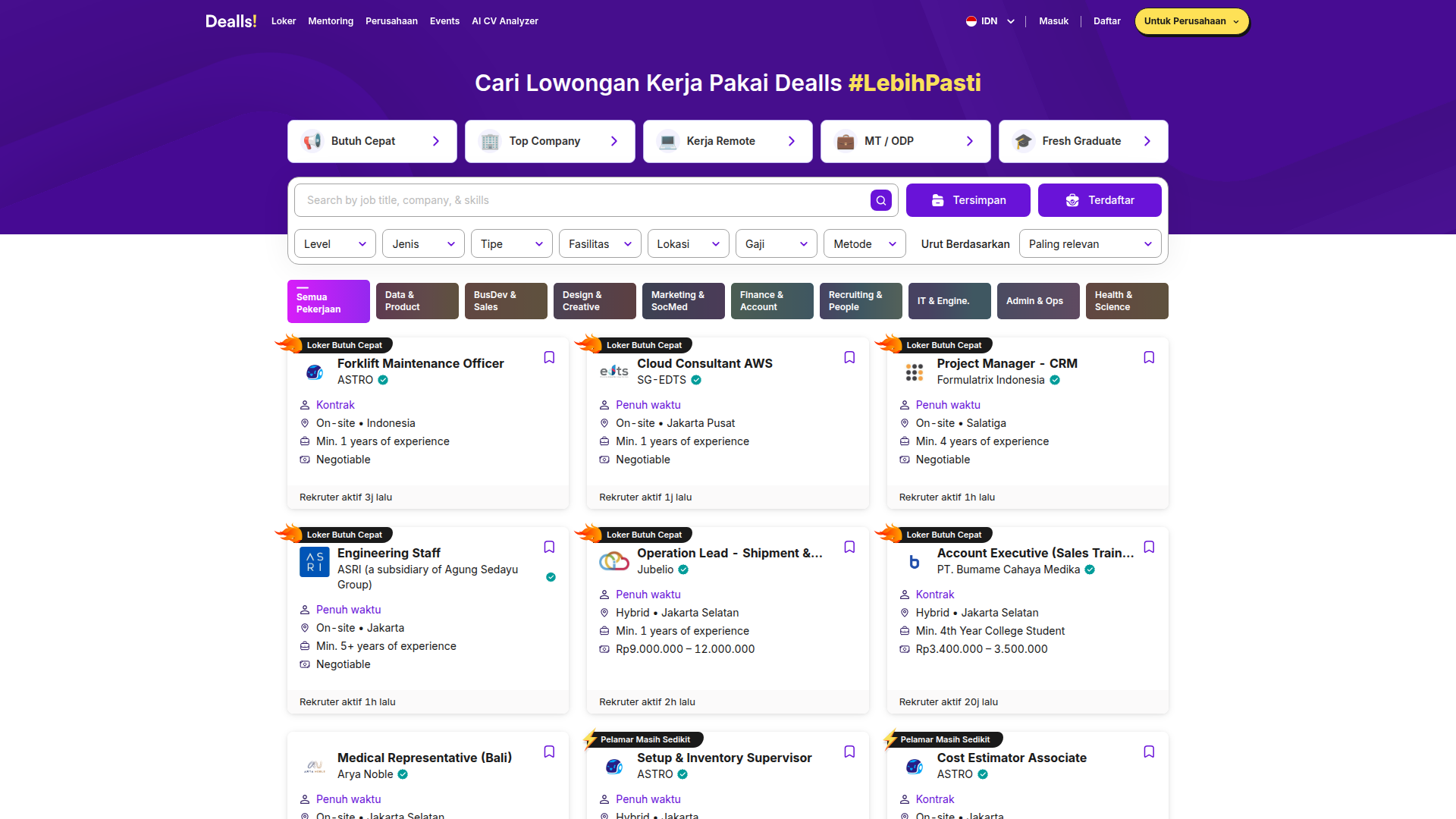
Task: Click the Terdaftar button
Action: click(x=1100, y=200)
